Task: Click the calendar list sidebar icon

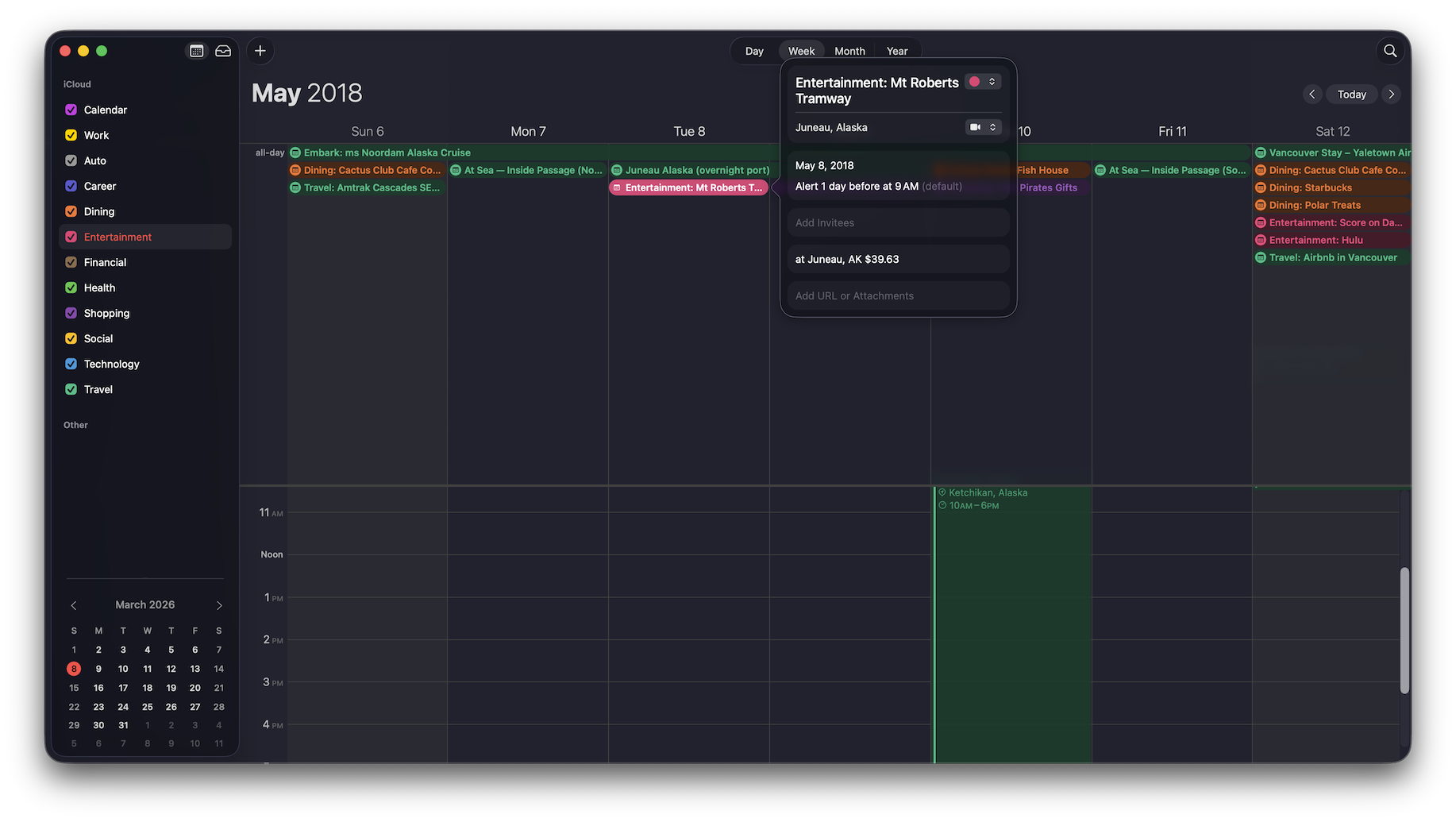Action: tap(196, 51)
